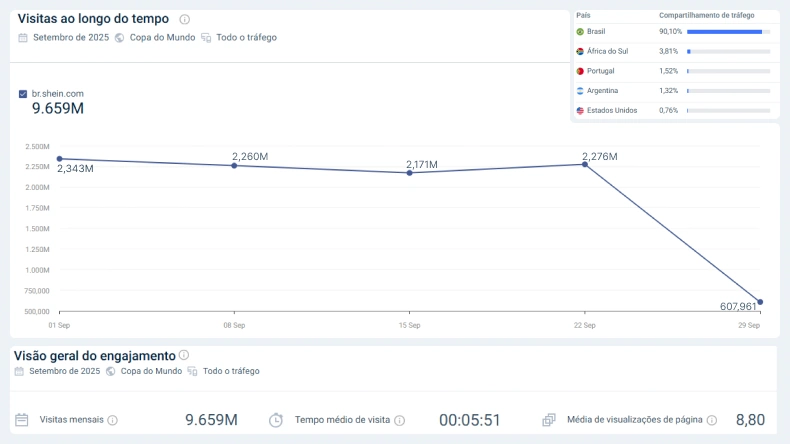Sort by Compartilhamento de tráfego column header
Image resolution: width=790 pixels, height=444 pixels.
pyautogui.click(x=706, y=16)
